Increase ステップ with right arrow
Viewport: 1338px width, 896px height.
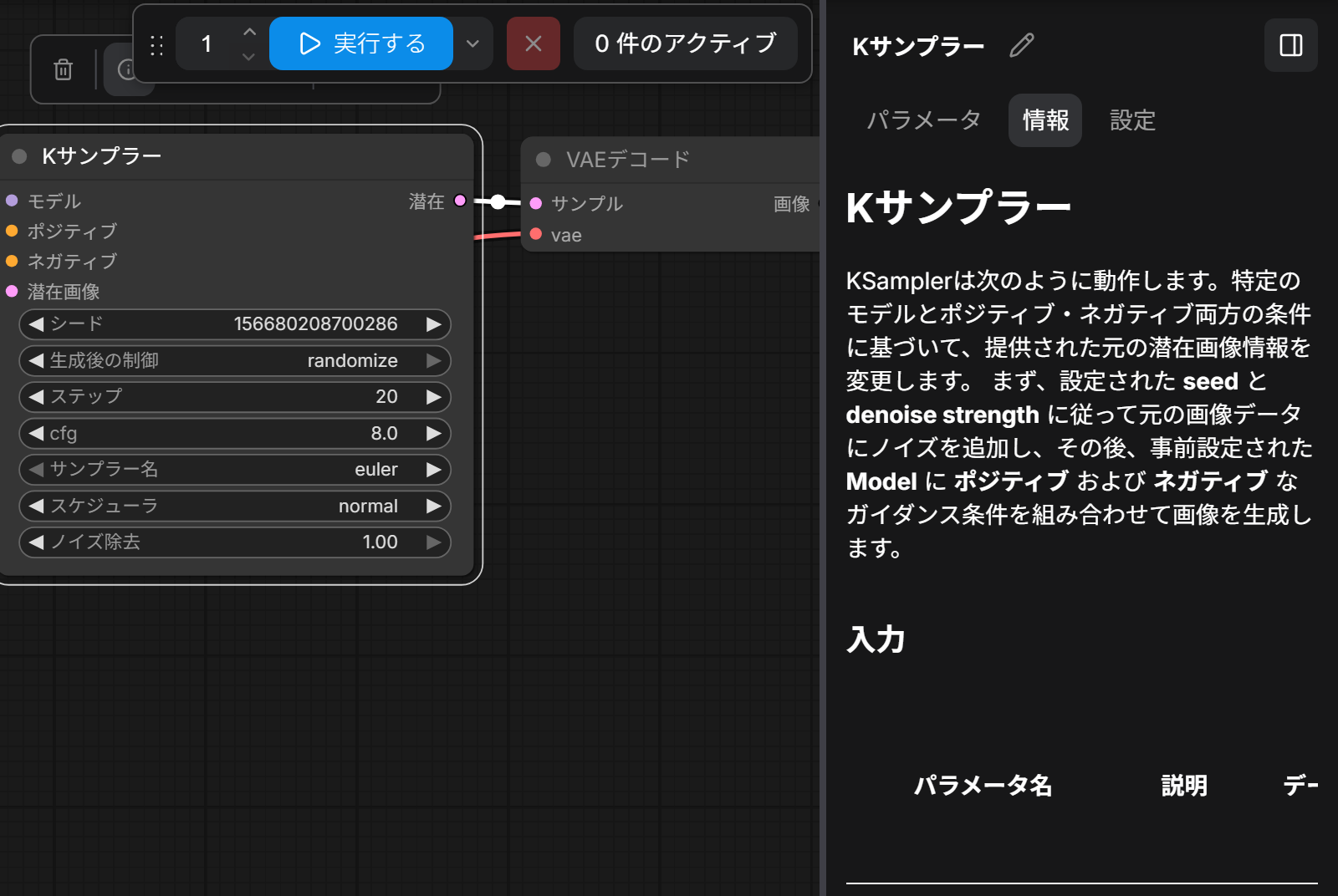click(x=433, y=397)
